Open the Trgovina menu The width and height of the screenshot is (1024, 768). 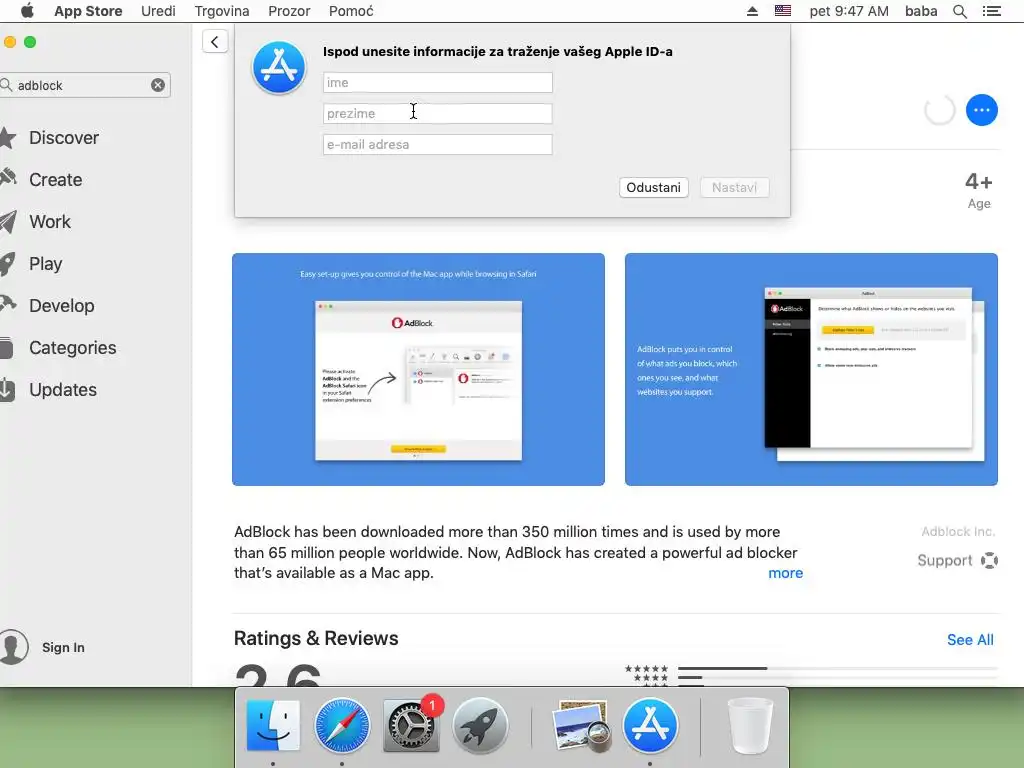click(222, 11)
